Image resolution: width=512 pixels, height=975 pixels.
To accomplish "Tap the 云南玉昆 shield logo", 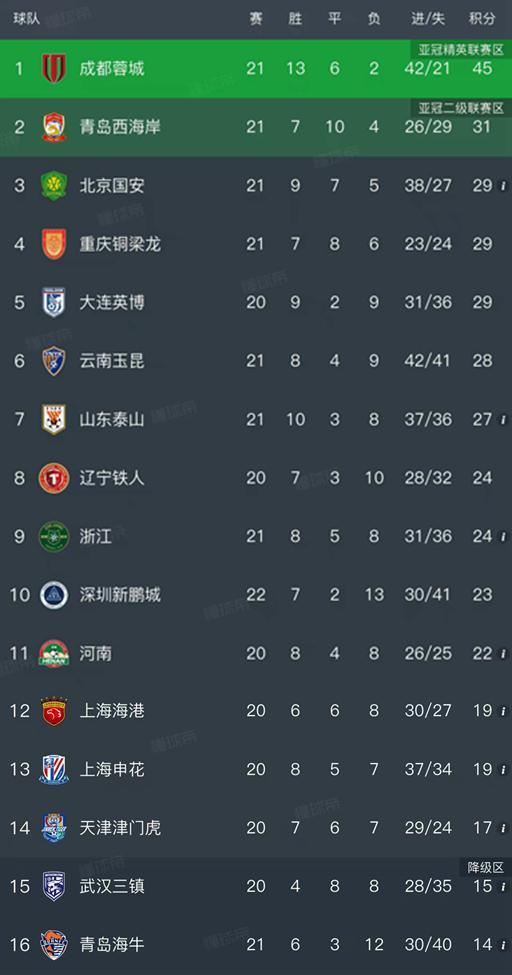I will tap(54, 361).
